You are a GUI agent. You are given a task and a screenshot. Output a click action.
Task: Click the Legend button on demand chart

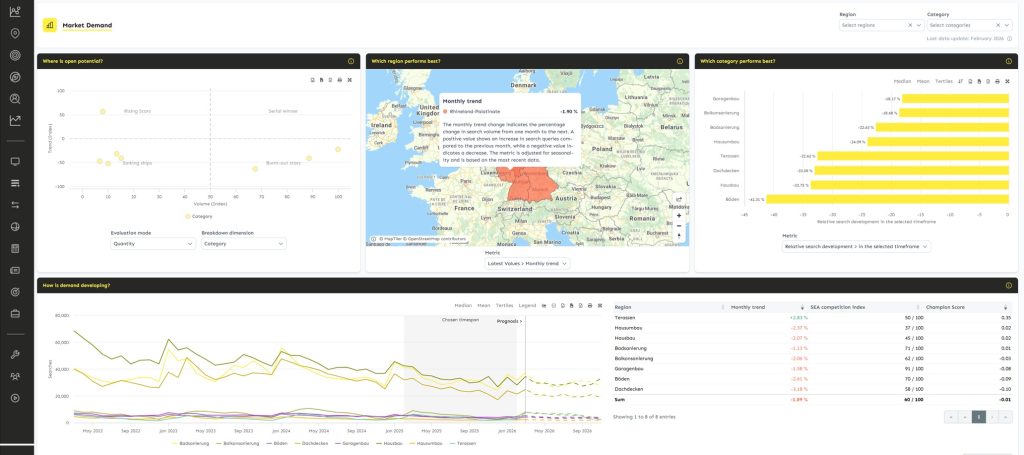(x=527, y=305)
